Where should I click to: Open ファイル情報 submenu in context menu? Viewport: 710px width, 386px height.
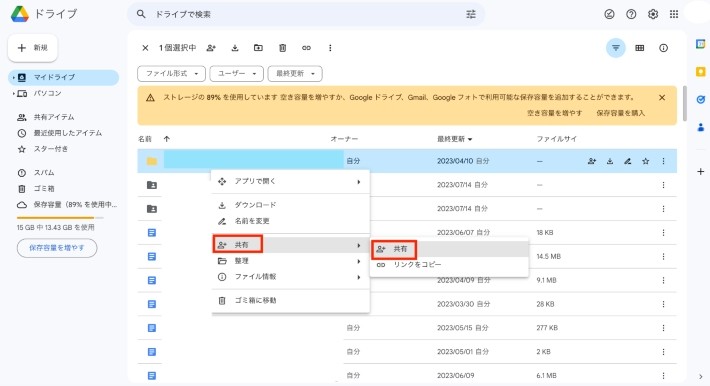pyautogui.click(x=291, y=276)
